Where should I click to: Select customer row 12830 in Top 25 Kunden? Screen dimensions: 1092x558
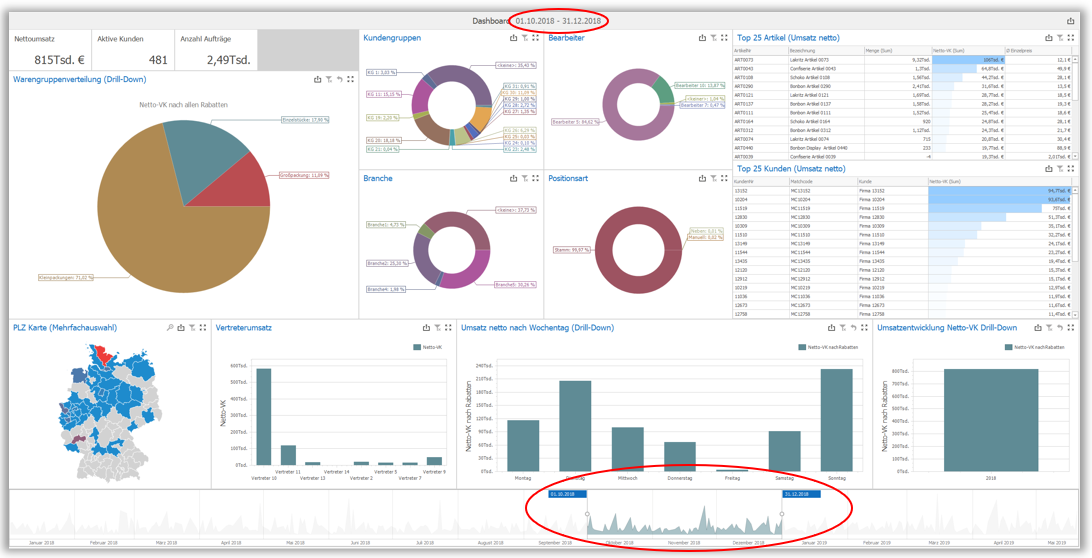tap(902, 217)
